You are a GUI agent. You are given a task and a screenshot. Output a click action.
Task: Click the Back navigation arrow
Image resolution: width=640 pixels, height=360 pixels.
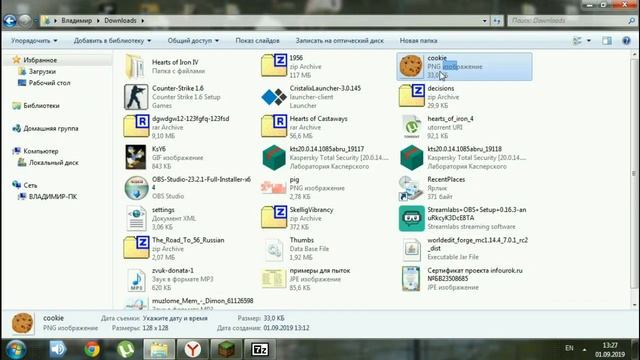click(10, 20)
